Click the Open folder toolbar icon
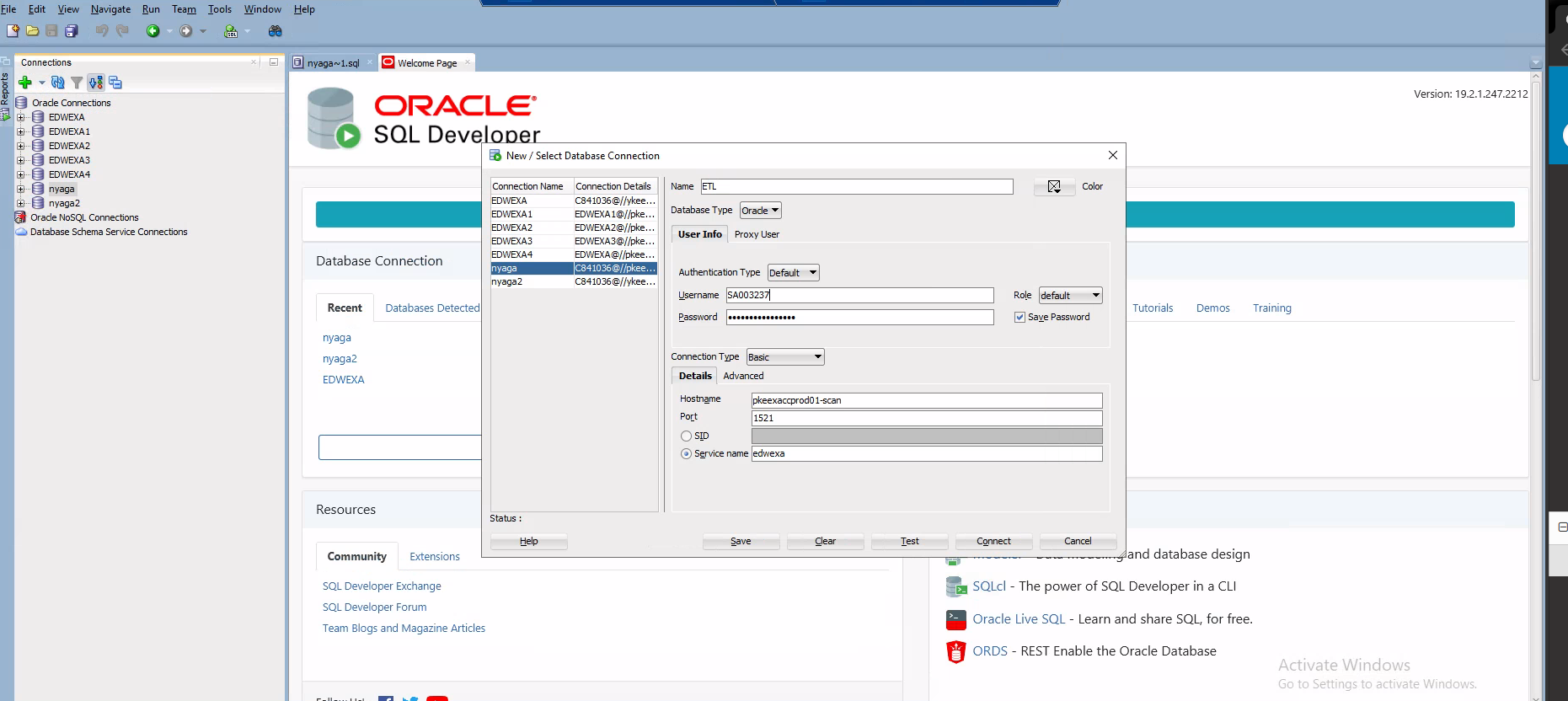Screen dimensions: 1568x701 coord(32,31)
